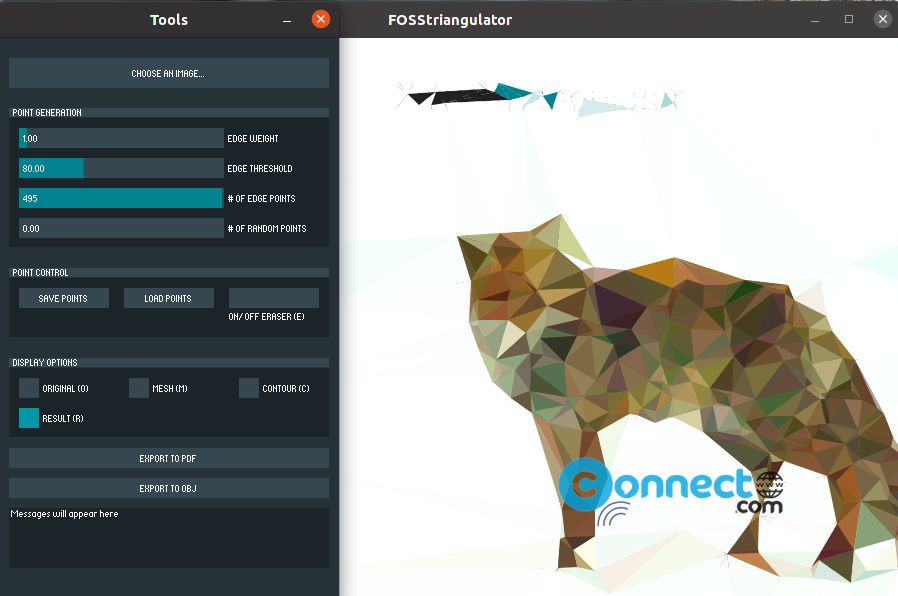
Task: Export the triangulation to PDF
Action: tap(168, 458)
